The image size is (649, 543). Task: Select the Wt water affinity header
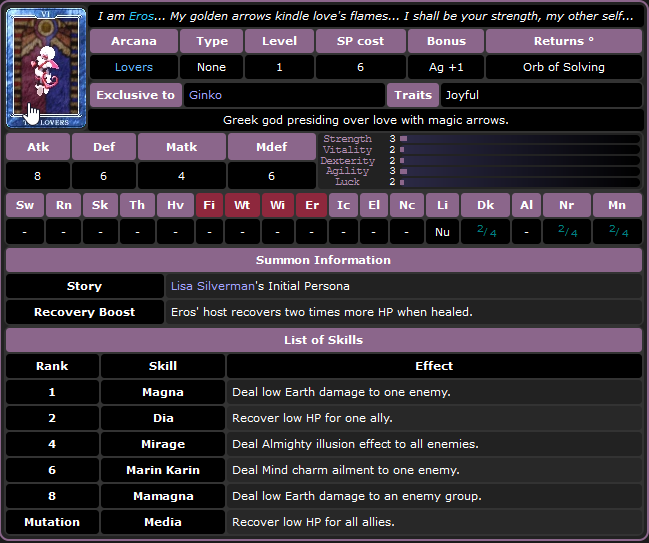241,205
